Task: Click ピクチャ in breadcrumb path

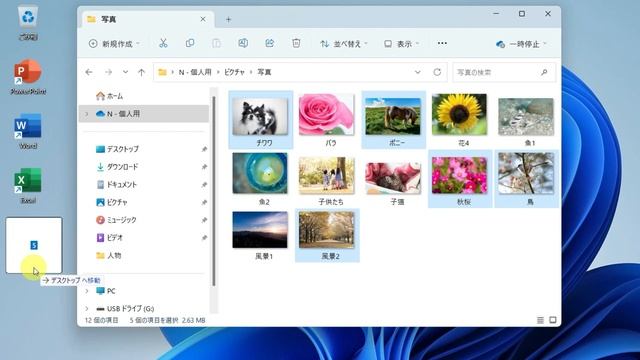Action: pos(234,72)
